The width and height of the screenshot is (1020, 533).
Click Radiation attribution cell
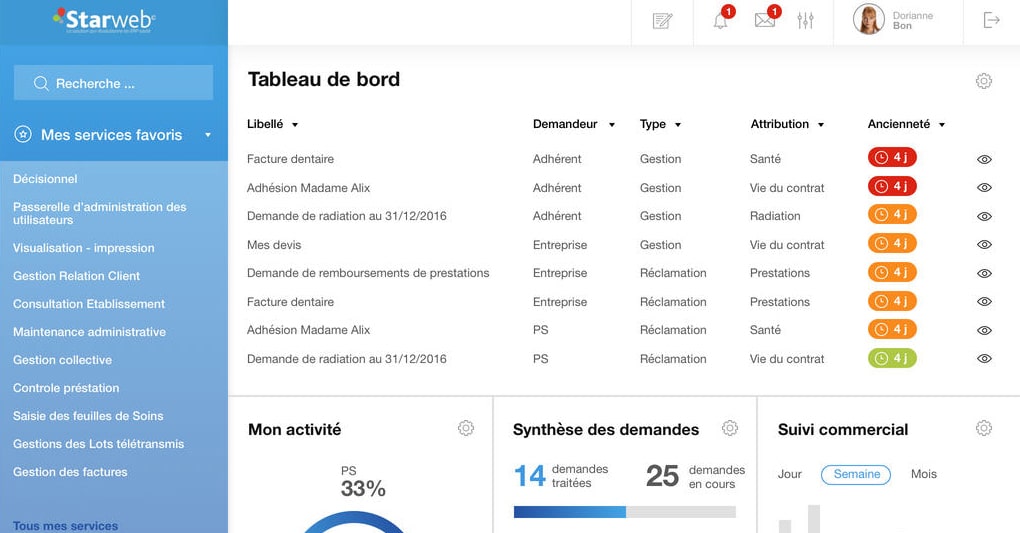(775, 216)
